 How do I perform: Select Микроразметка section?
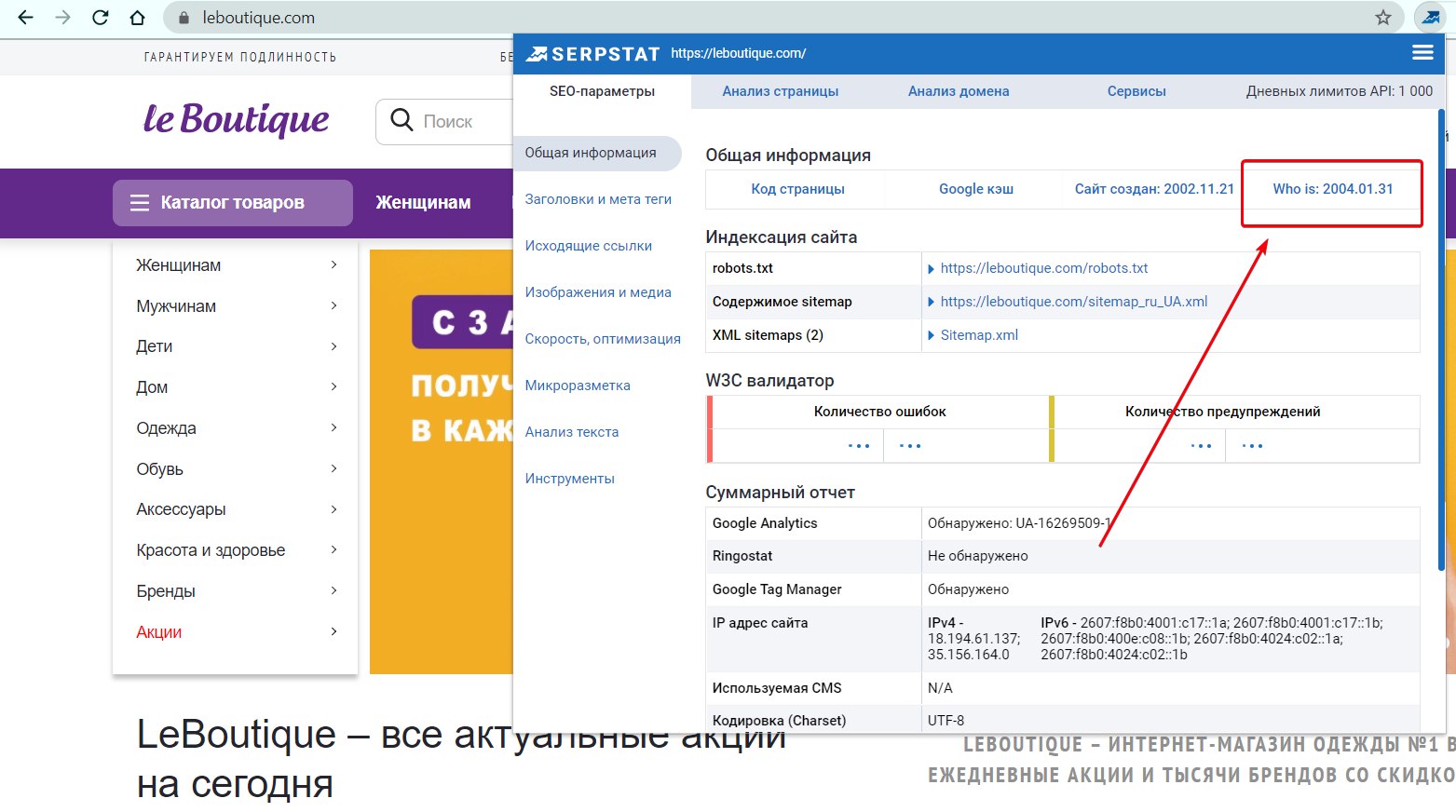point(578,386)
